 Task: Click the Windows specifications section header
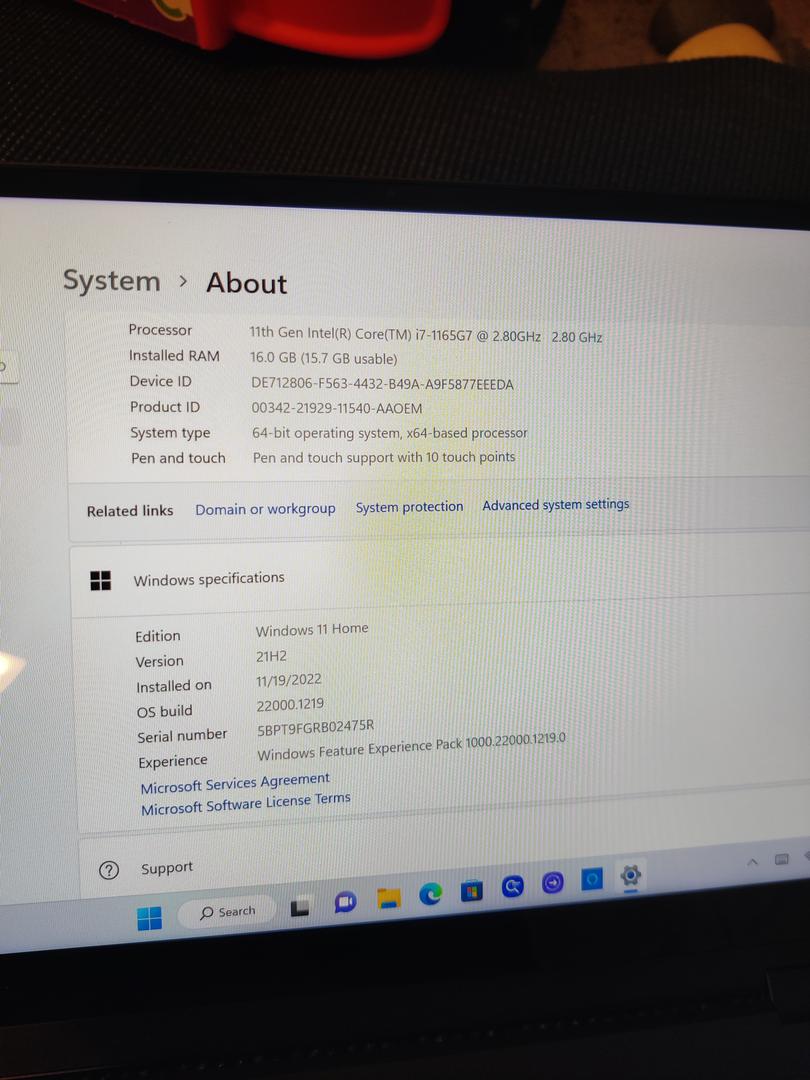click(x=441, y=579)
